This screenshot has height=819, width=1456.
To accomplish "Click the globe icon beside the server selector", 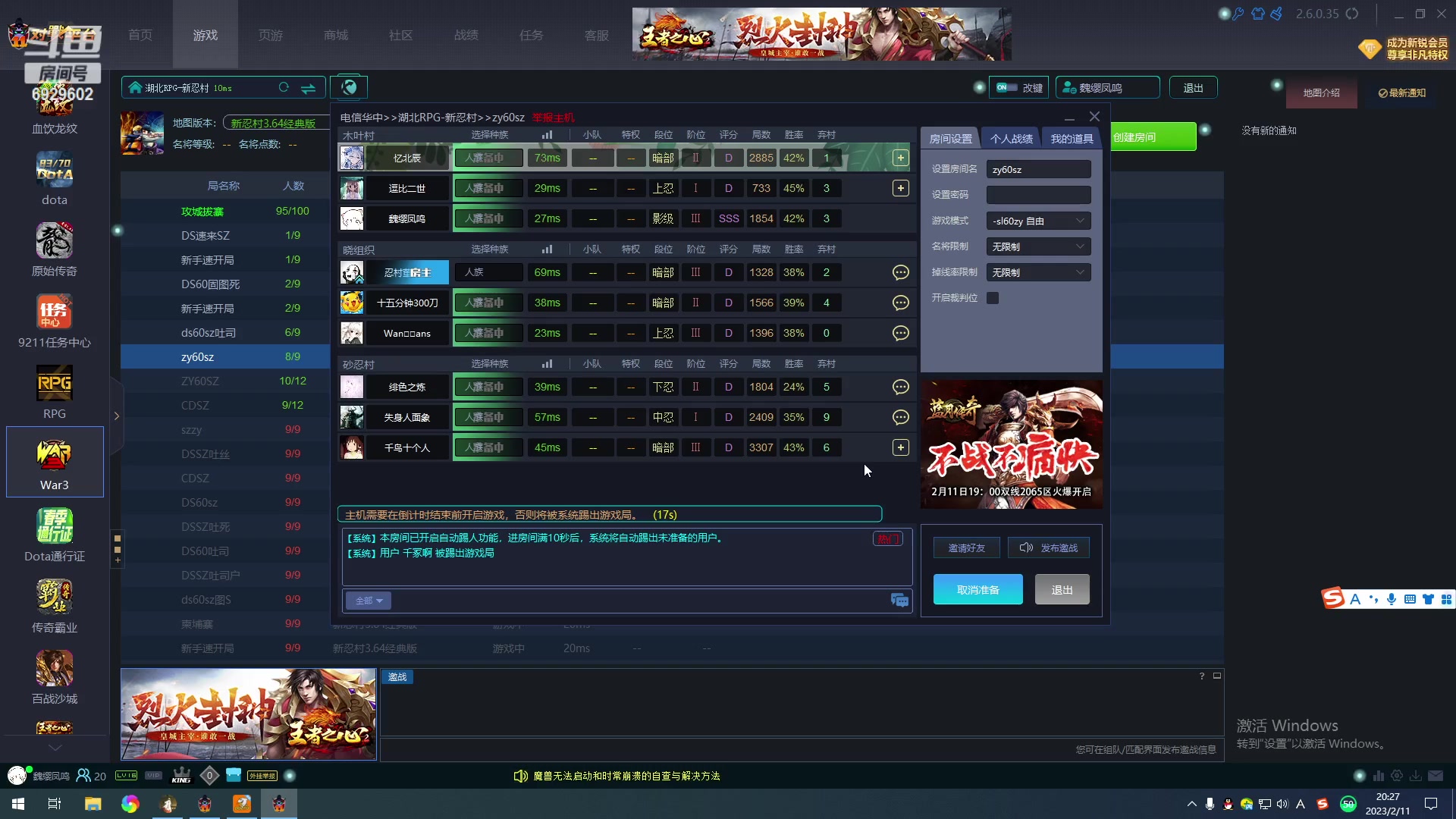I will (x=349, y=87).
